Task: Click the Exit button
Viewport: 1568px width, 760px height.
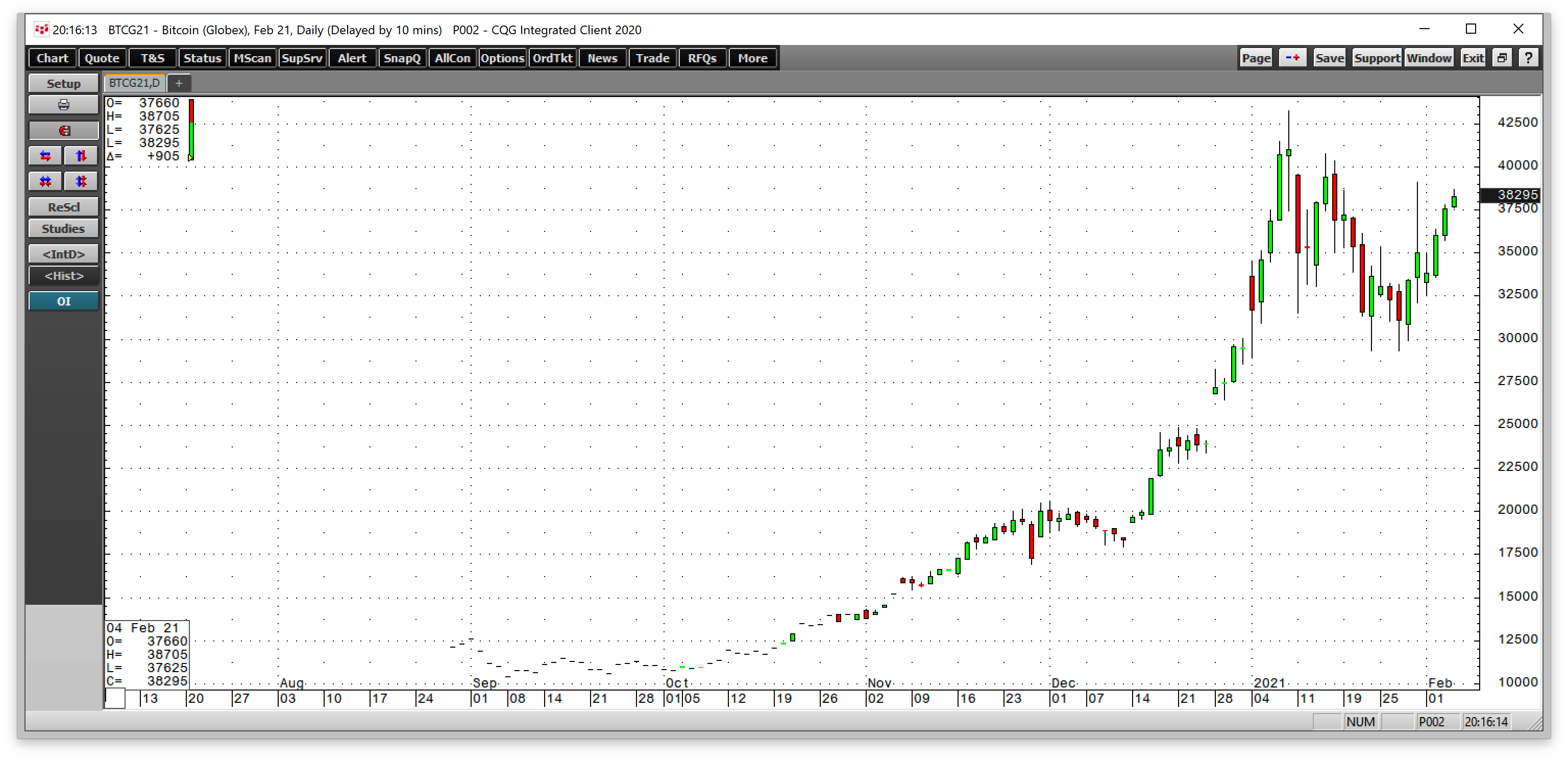Action: (1473, 58)
